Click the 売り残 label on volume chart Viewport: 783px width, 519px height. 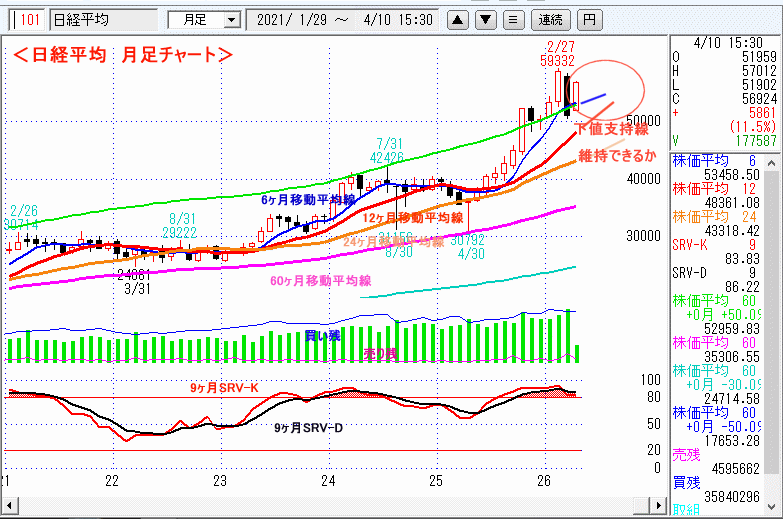point(381,354)
